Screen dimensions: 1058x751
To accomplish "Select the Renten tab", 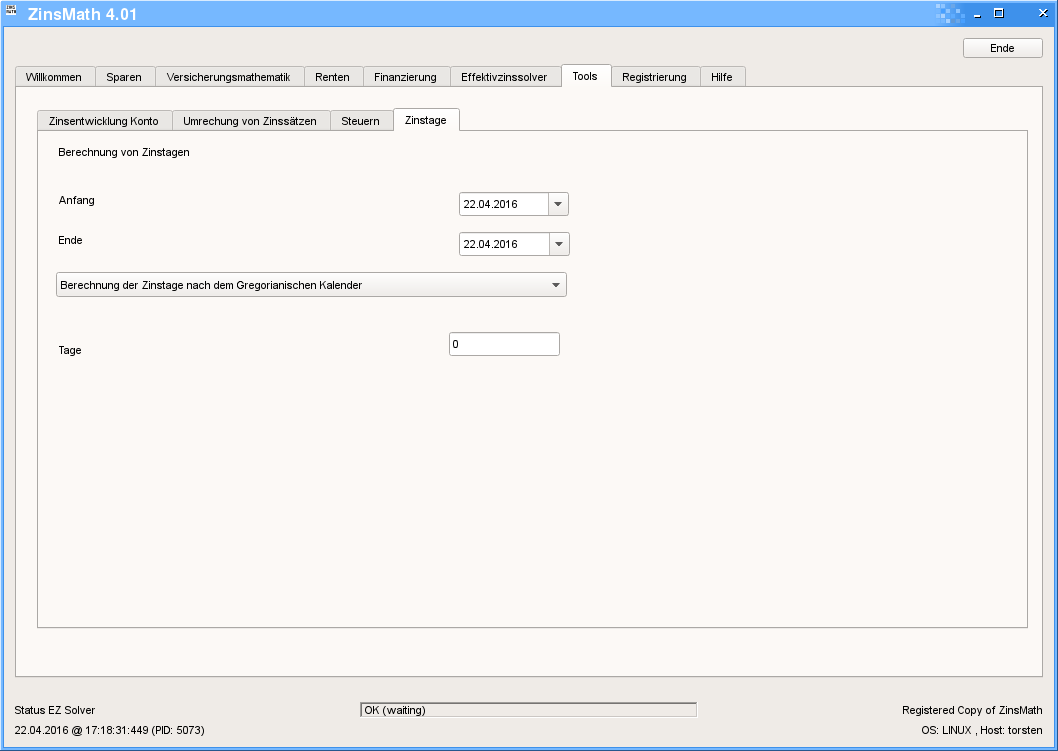I will point(332,77).
